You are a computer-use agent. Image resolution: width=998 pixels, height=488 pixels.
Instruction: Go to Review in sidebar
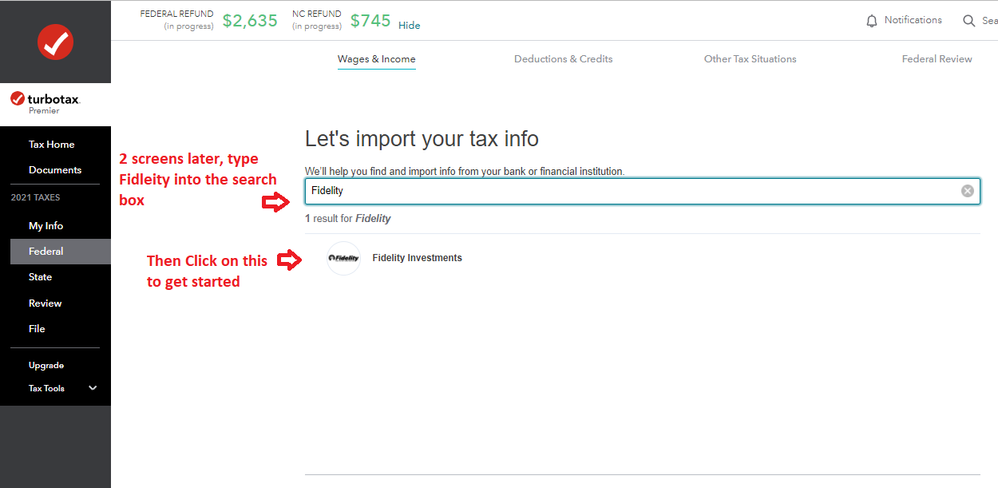click(x=45, y=303)
